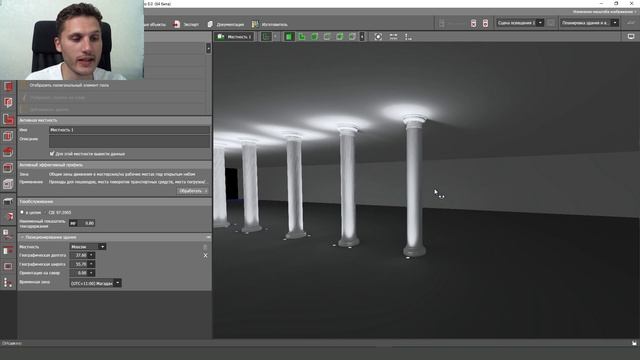Click the dark roof or ceiling tool in left sidebar
Viewport: 640px width, 360px height.
[8, 201]
